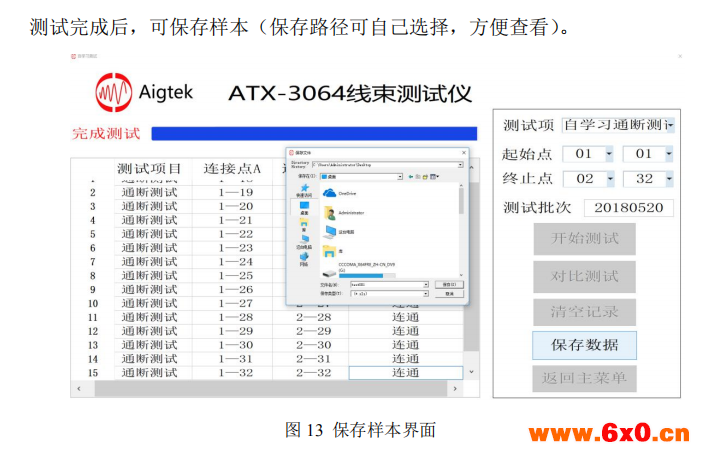Click the 连接点A column header
This screenshot has height=456, width=702.
coord(232,169)
